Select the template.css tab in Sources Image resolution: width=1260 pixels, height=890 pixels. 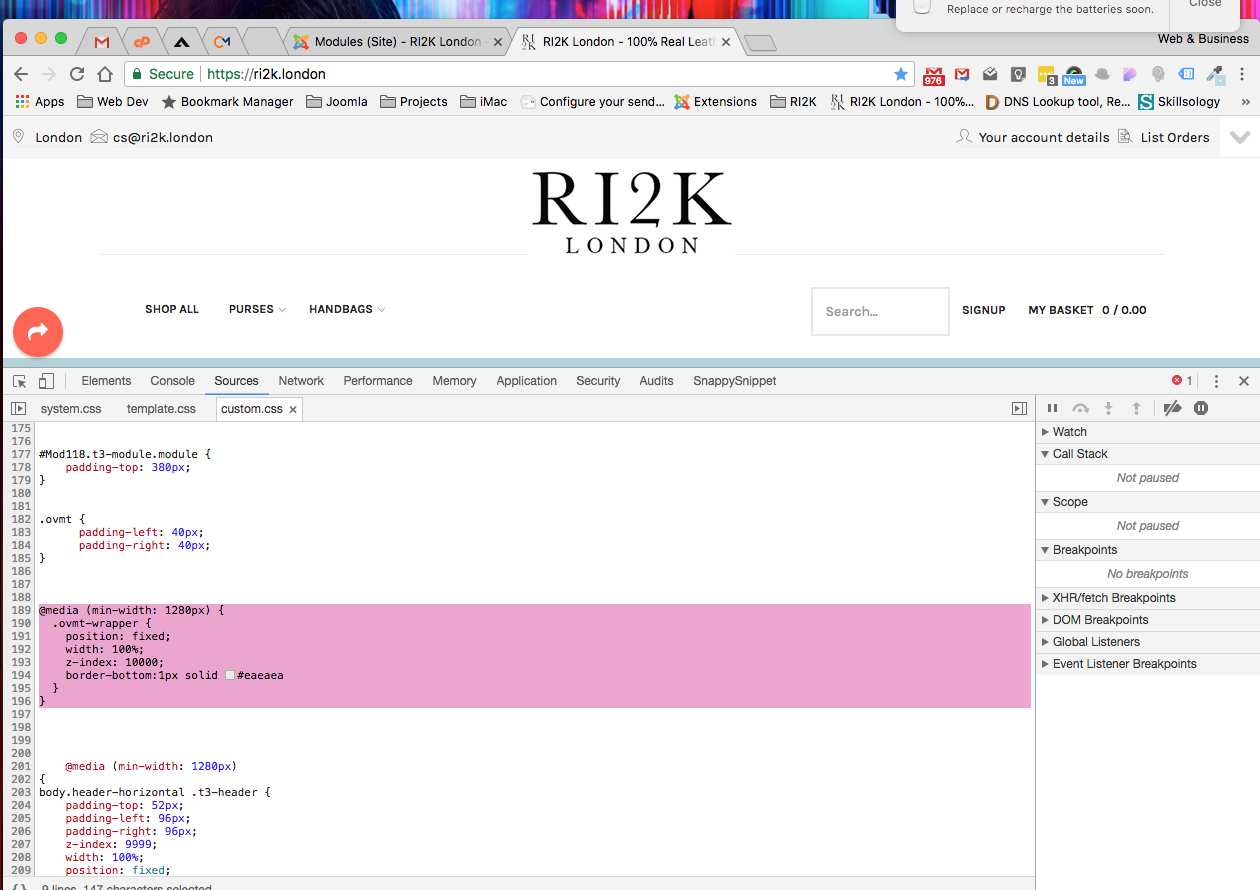[161, 408]
